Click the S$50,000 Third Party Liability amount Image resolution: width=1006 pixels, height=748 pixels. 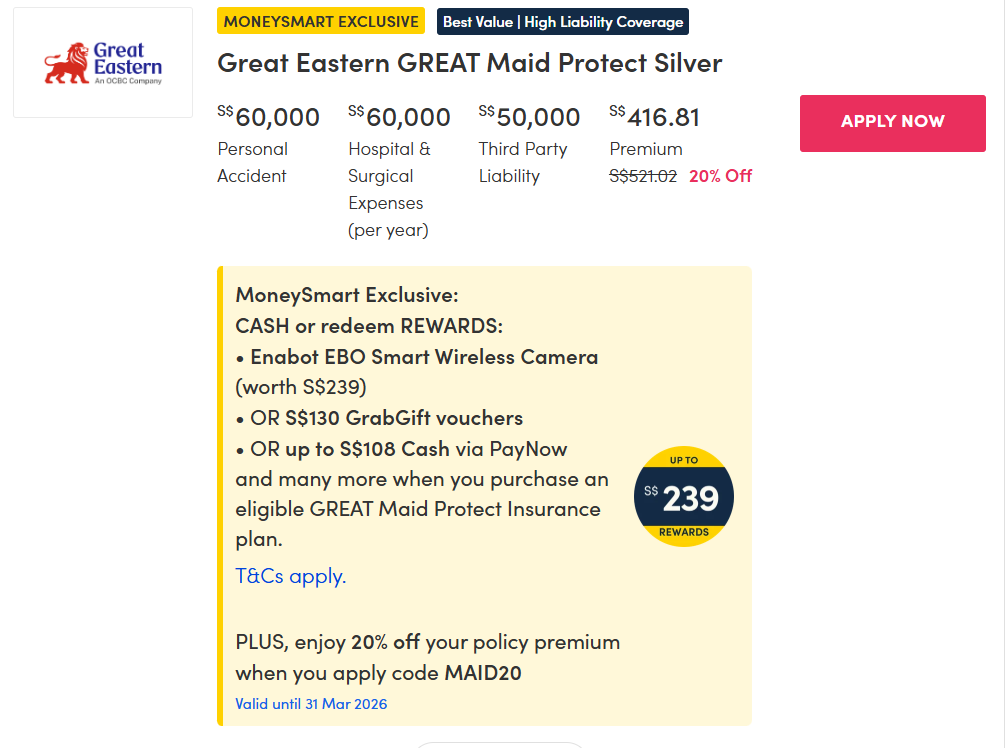(x=529, y=117)
